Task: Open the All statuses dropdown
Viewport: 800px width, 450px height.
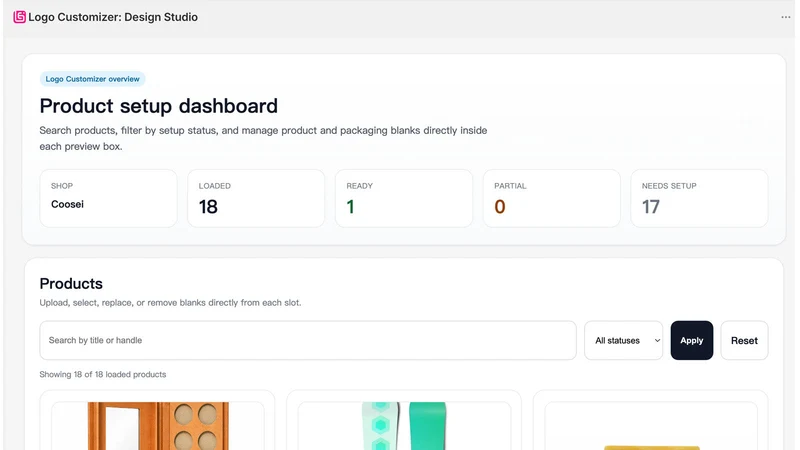Action: (x=623, y=340)
